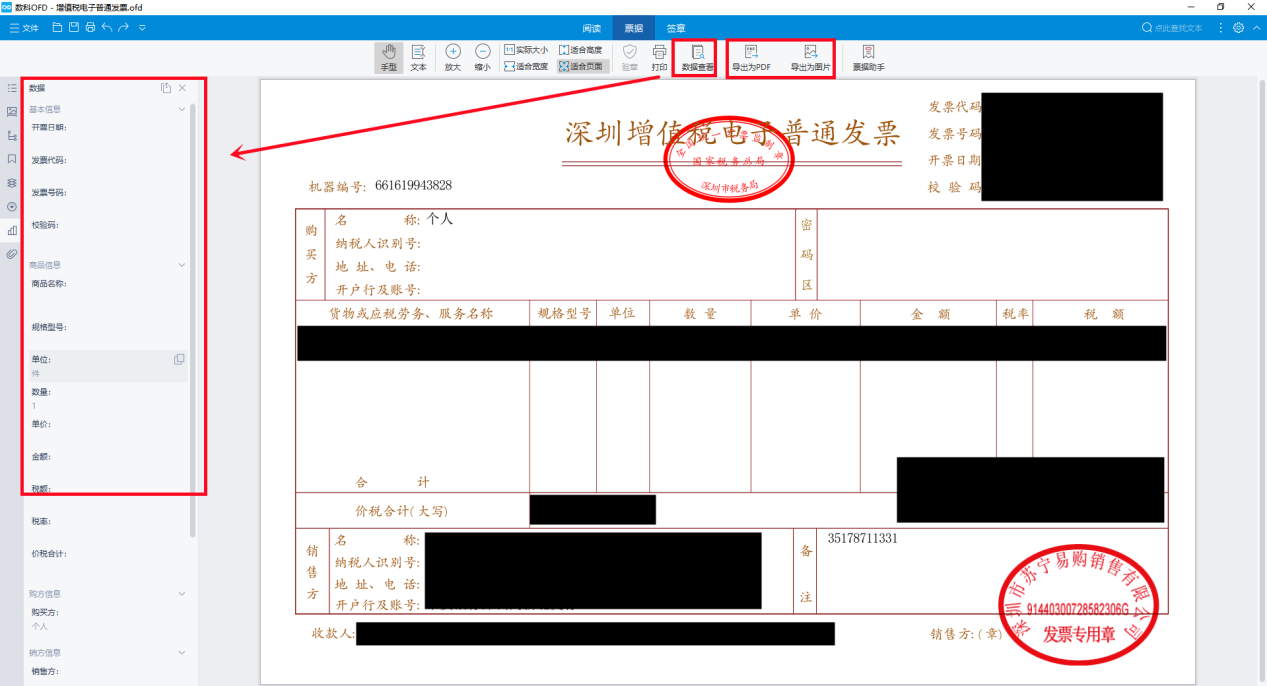Activate the 文本 text selection tool
This screenshot has width=1267, height=686.
(x=418, y=57)
